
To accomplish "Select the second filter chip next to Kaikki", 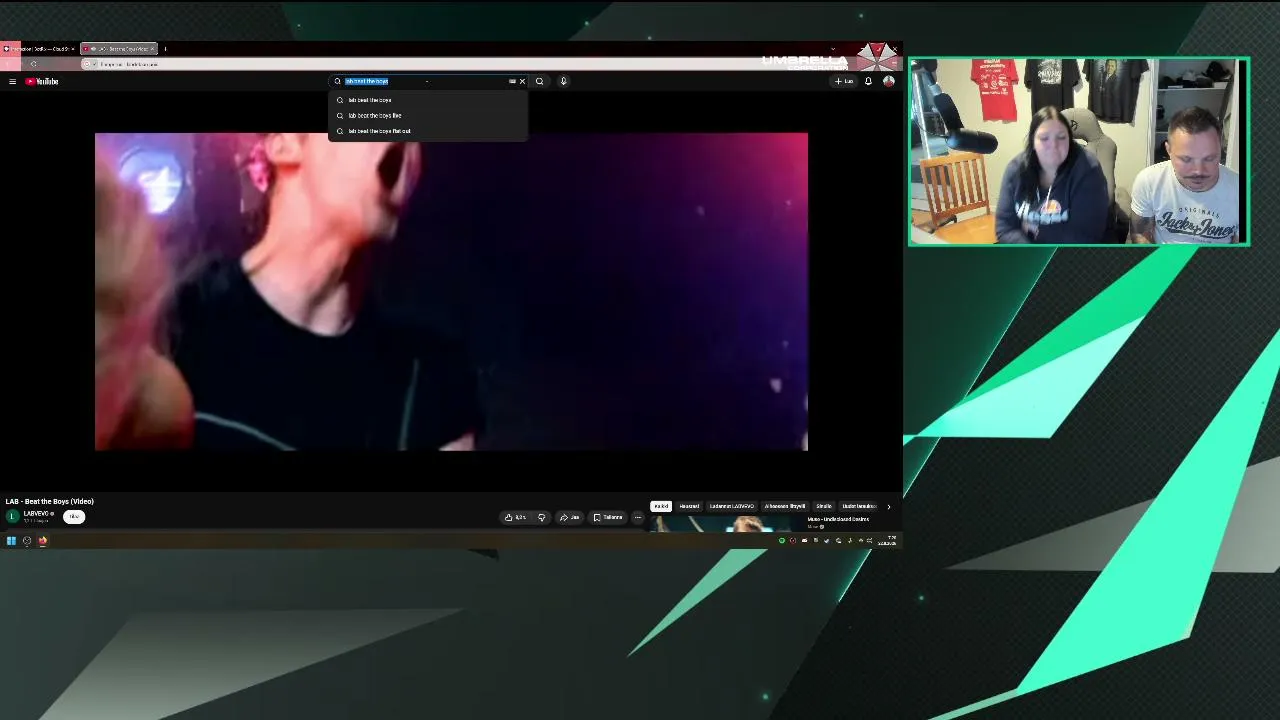I will [689, 506].
